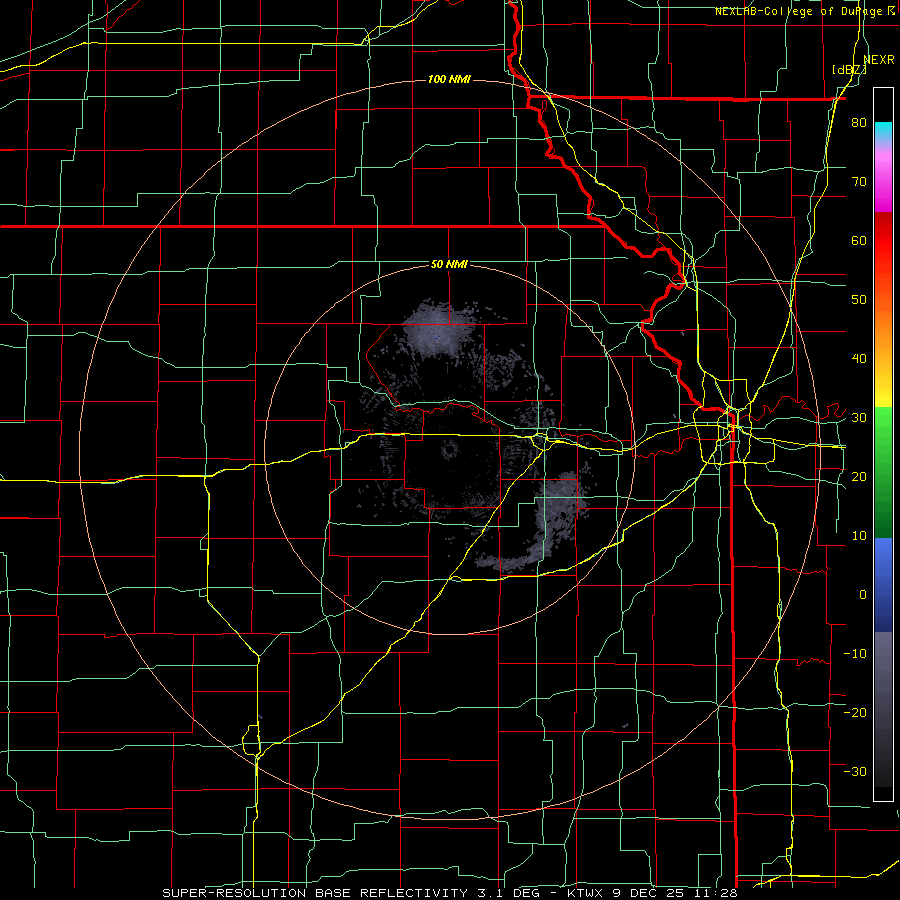Click the 70 value on dBZ scale

[x=859, y=182]
